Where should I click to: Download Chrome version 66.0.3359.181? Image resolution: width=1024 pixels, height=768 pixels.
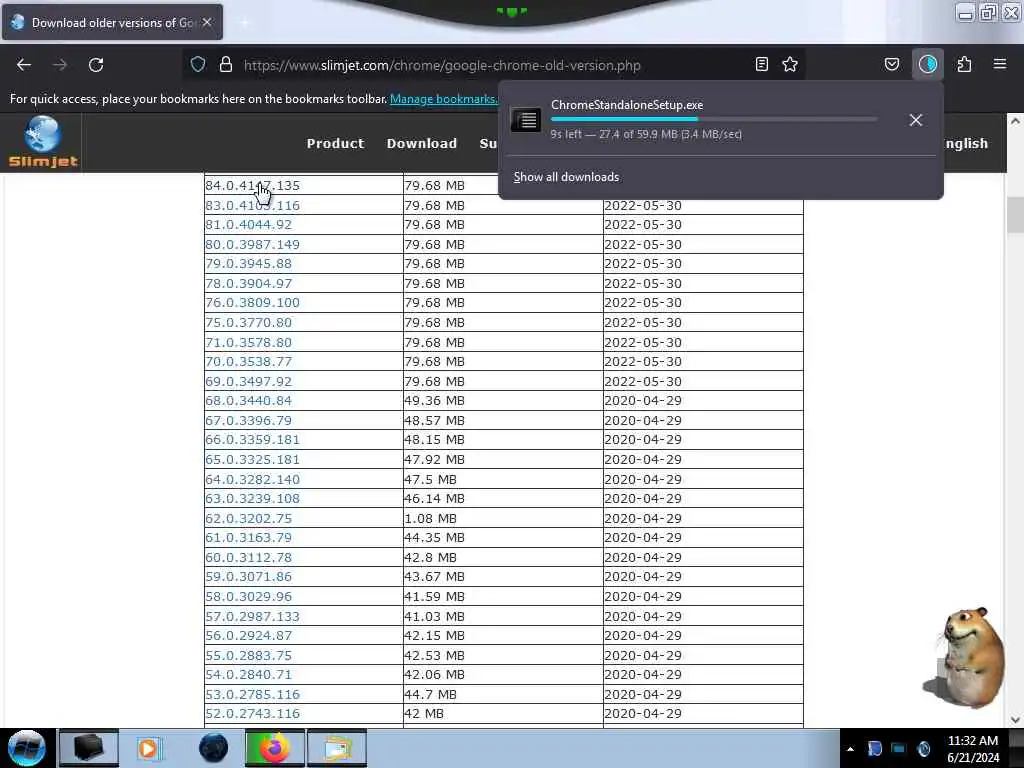[252, 440]
